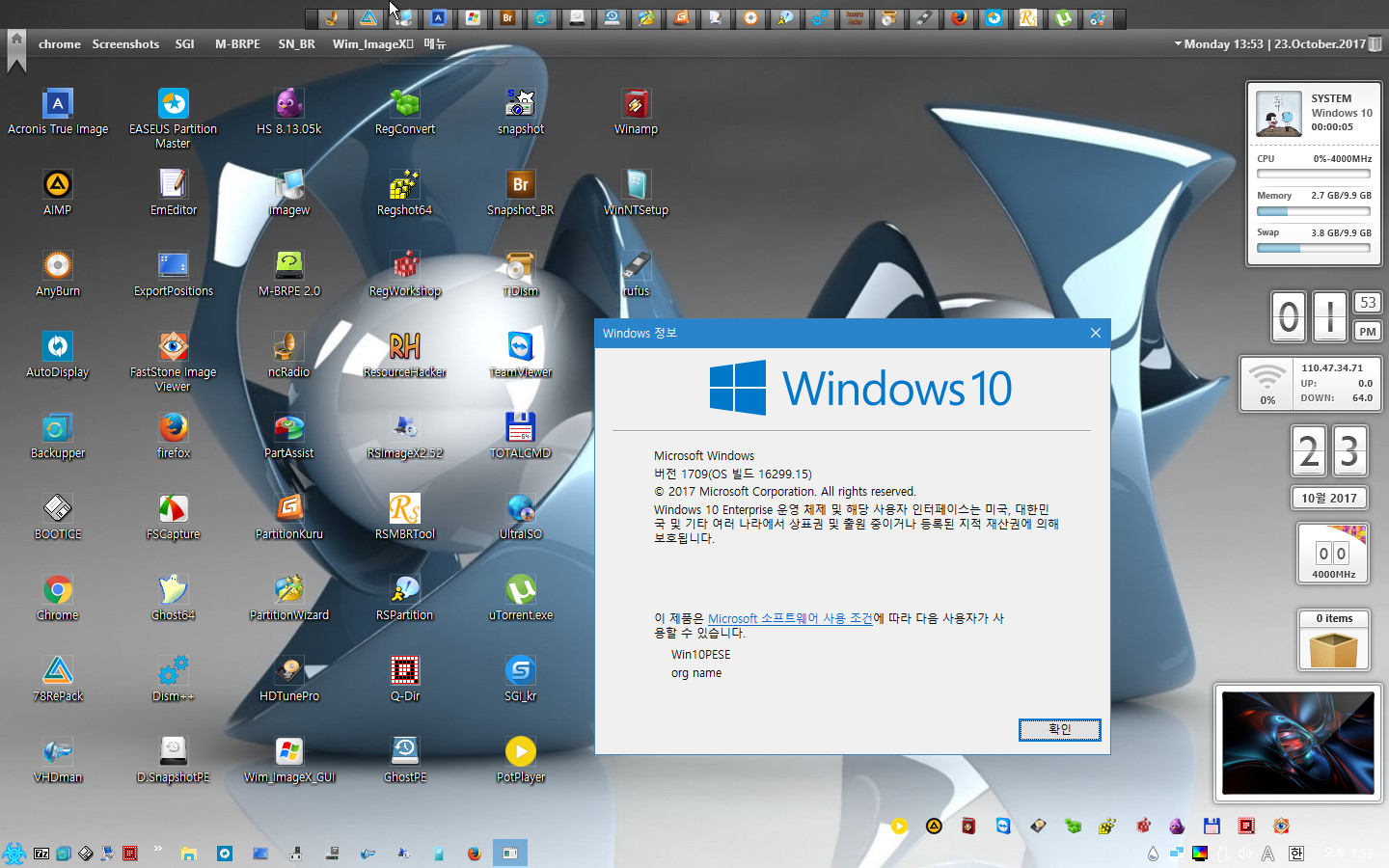Click the 0 items box gadget
Viewport: 1389px width, 868px height.
coord(1334,640)
